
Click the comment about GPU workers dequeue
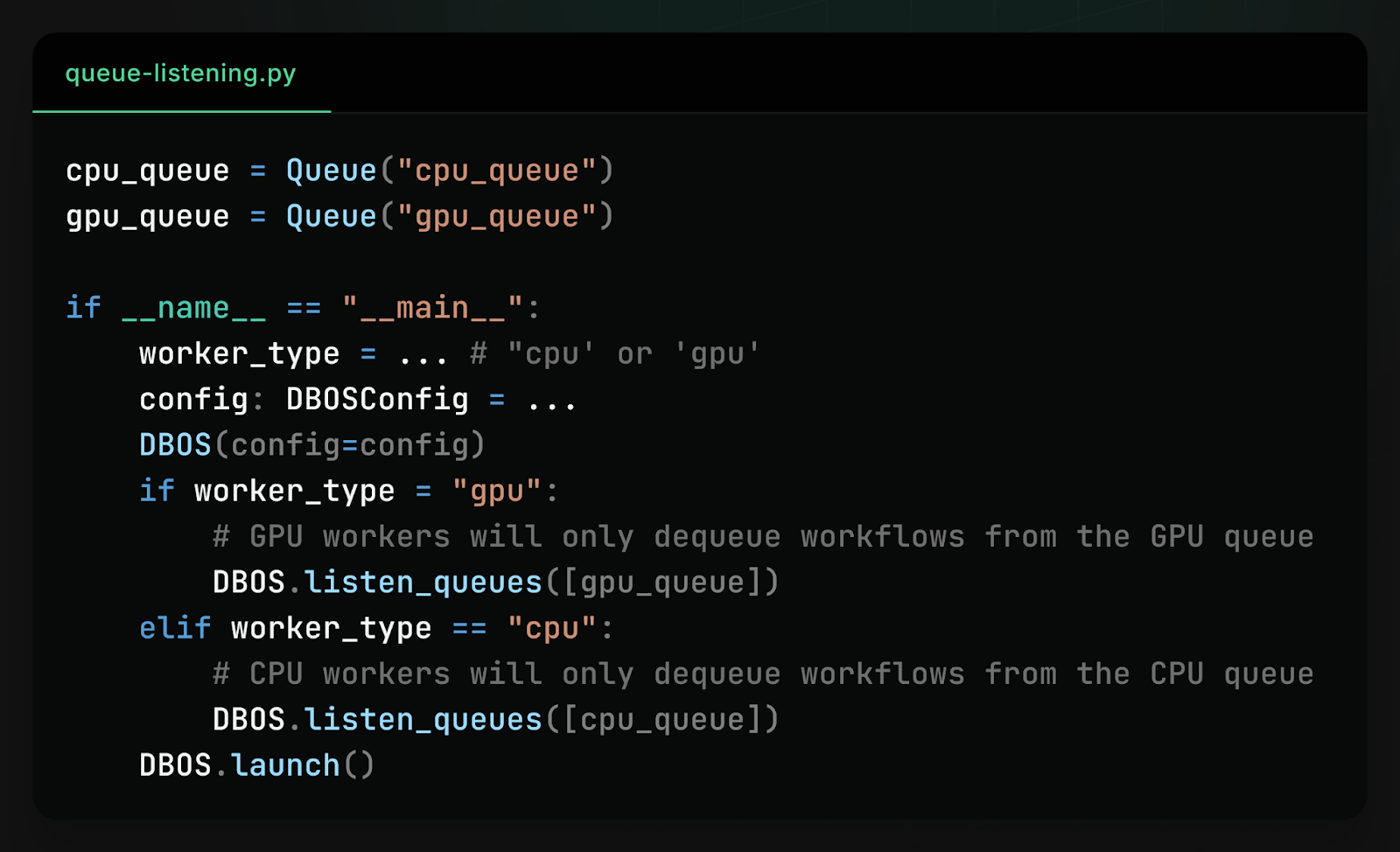coord(763,536)
